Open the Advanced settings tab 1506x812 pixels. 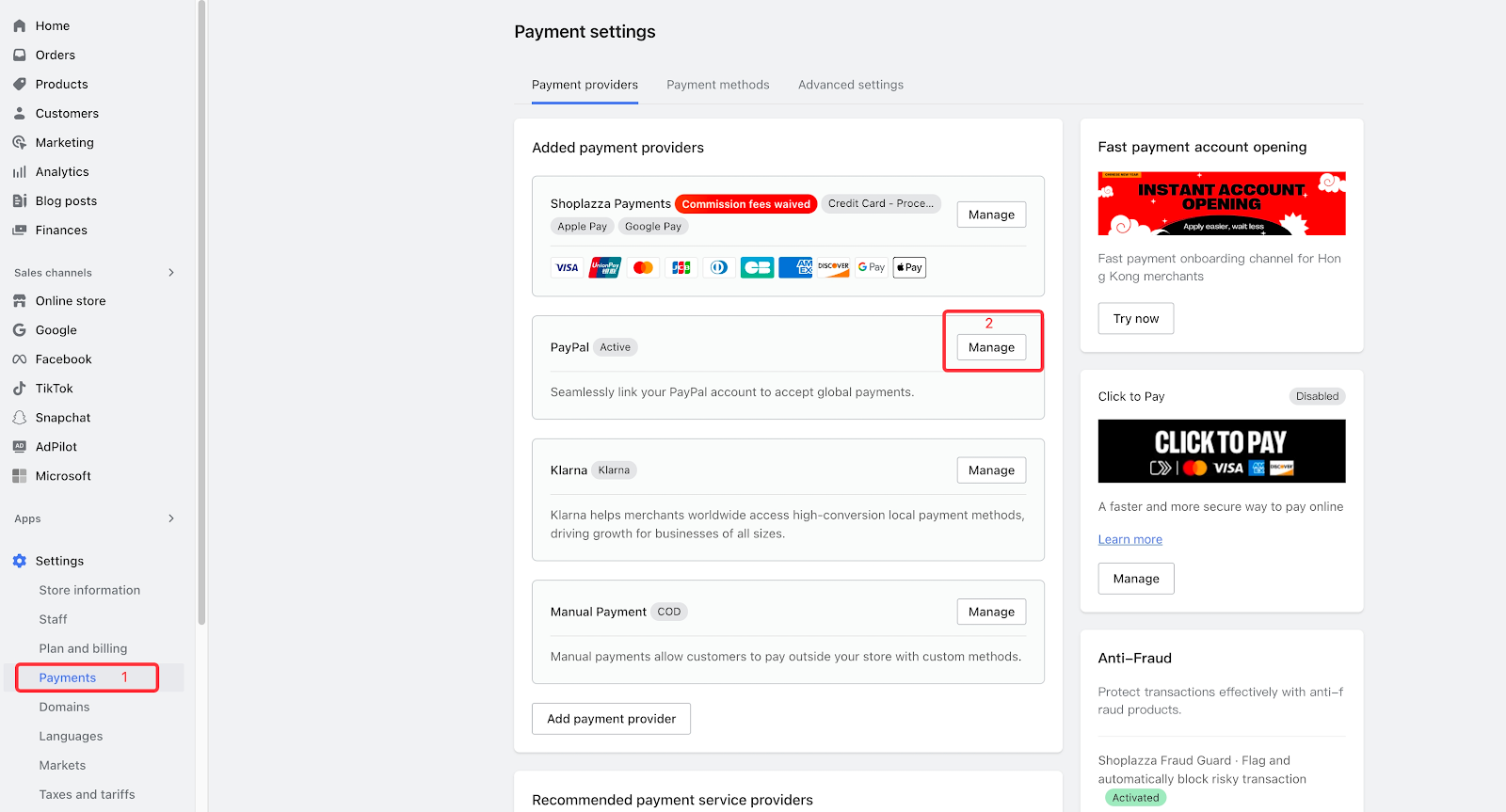click(850, 85)
